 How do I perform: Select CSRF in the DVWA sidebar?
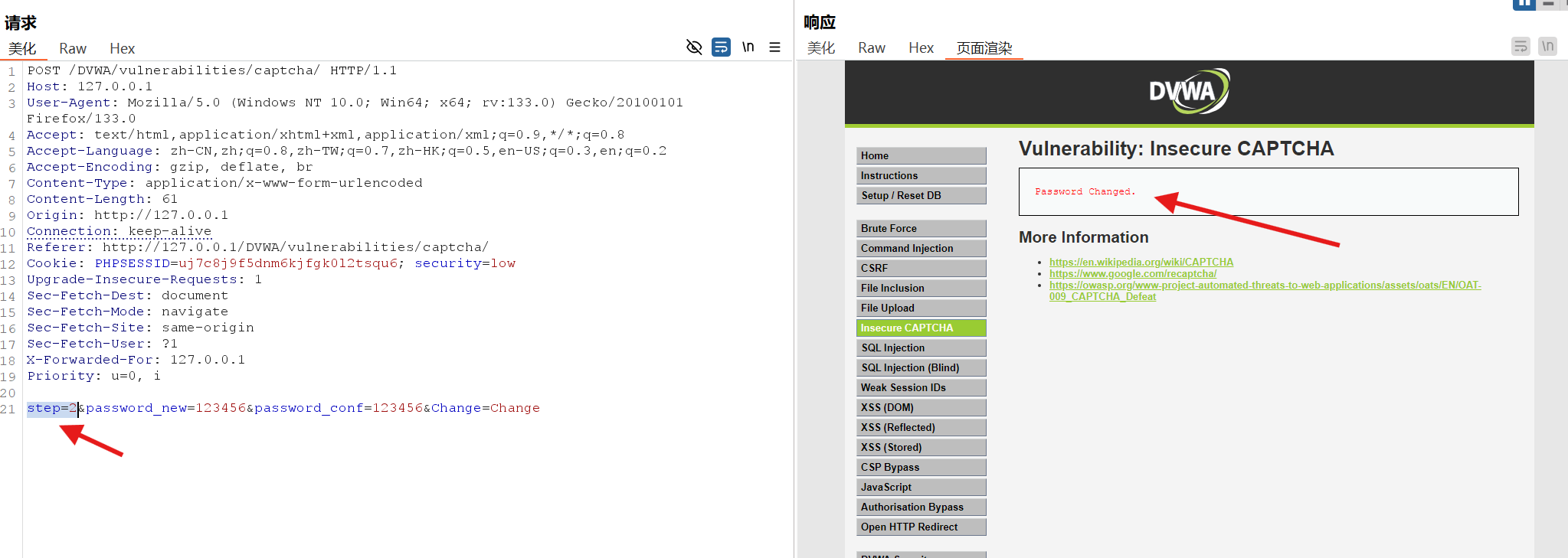click(x=921, y=268)
